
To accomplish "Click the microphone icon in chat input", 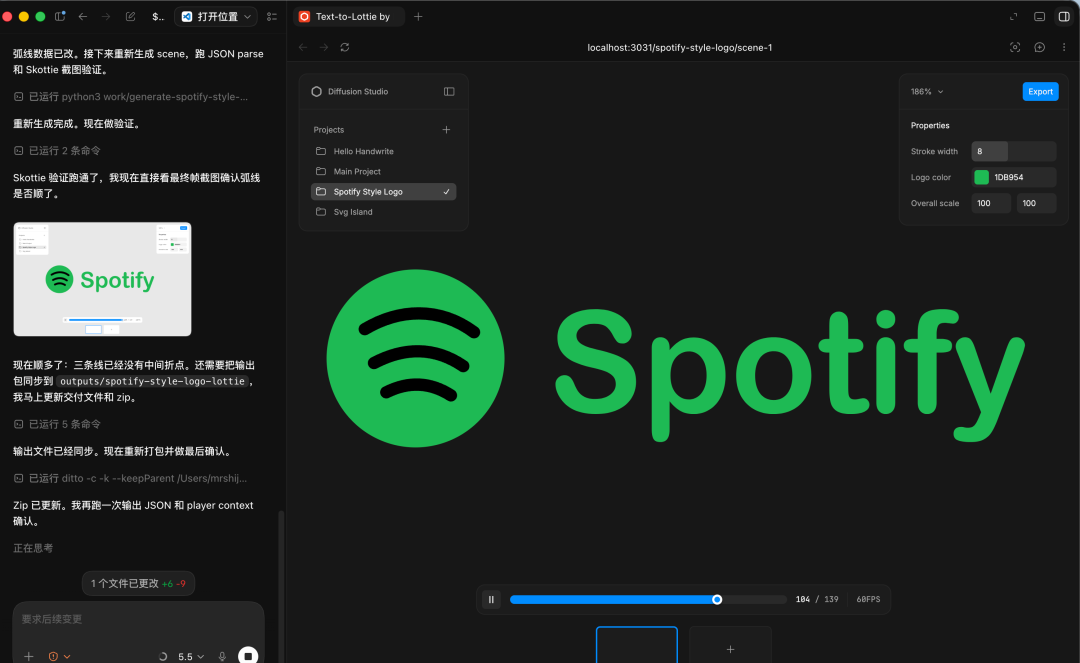I will tap(222, 656).
